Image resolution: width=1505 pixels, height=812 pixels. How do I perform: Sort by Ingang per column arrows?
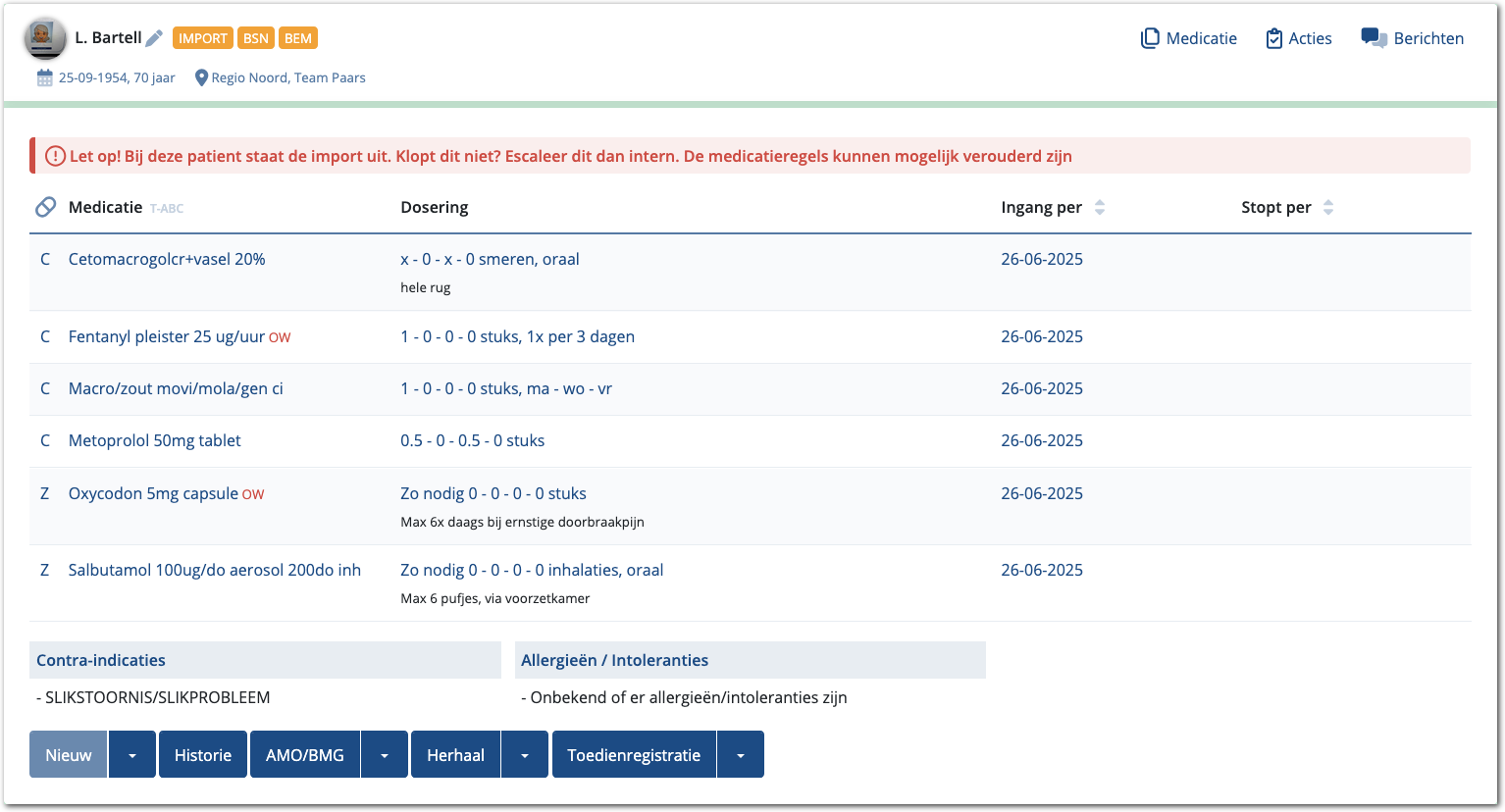1100,207
